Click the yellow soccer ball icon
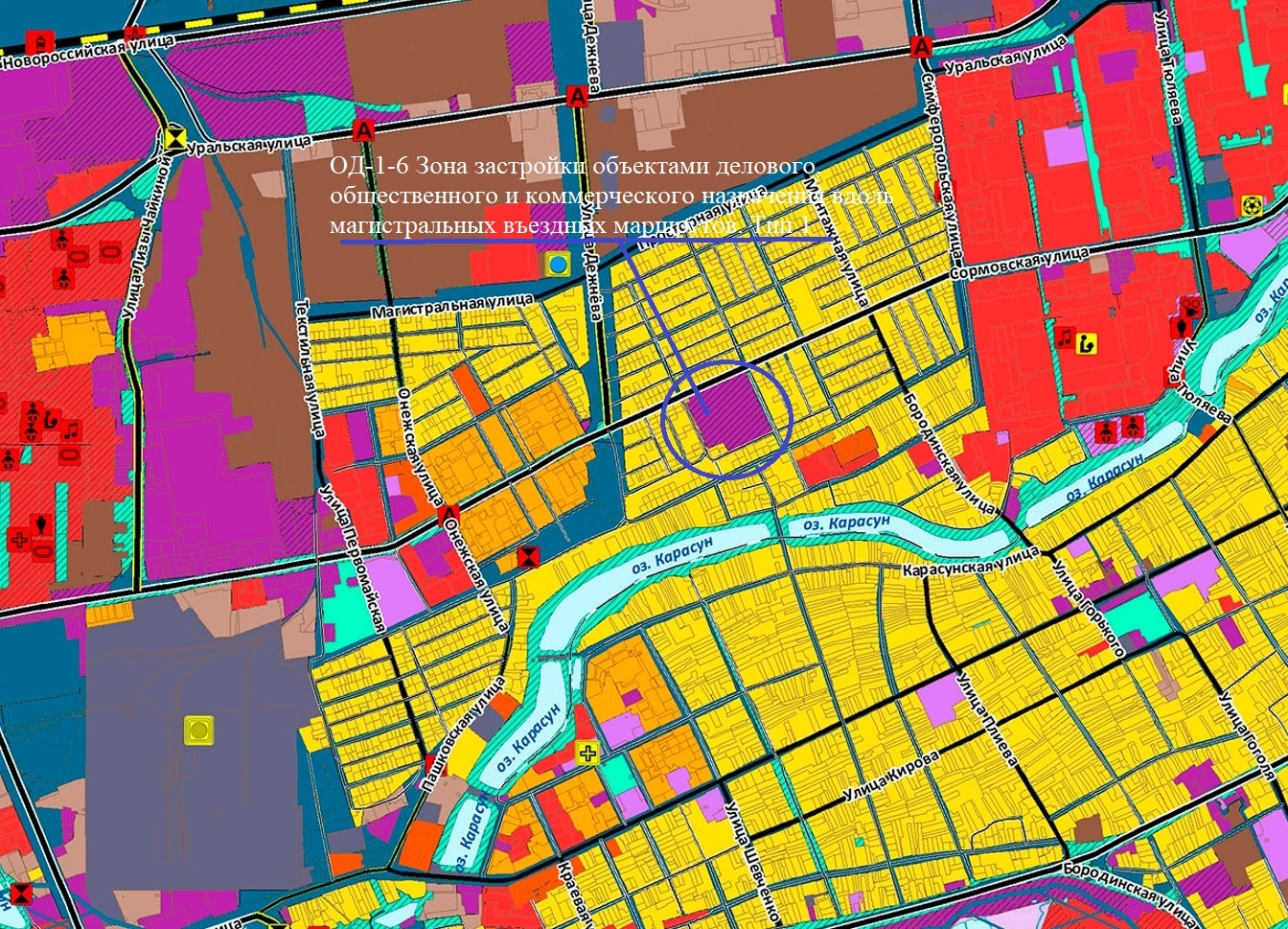The image size is (1288, 929). coord(1251,205)
